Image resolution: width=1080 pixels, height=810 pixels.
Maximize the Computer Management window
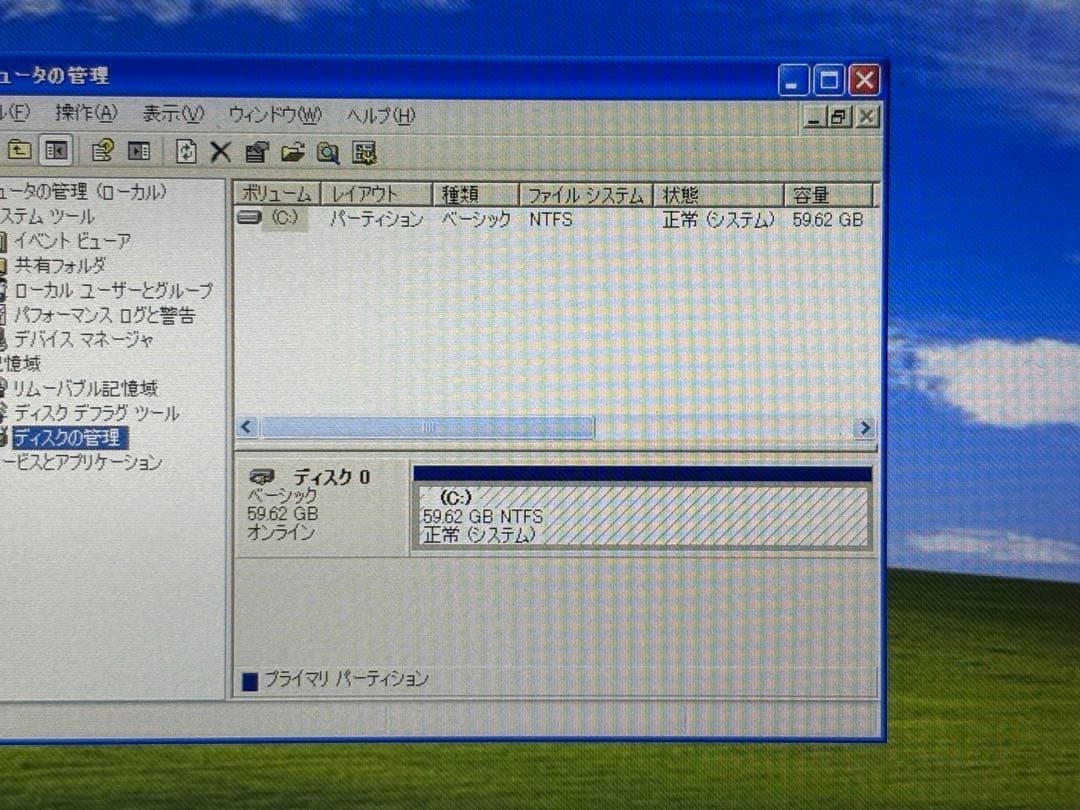point(829,81)
